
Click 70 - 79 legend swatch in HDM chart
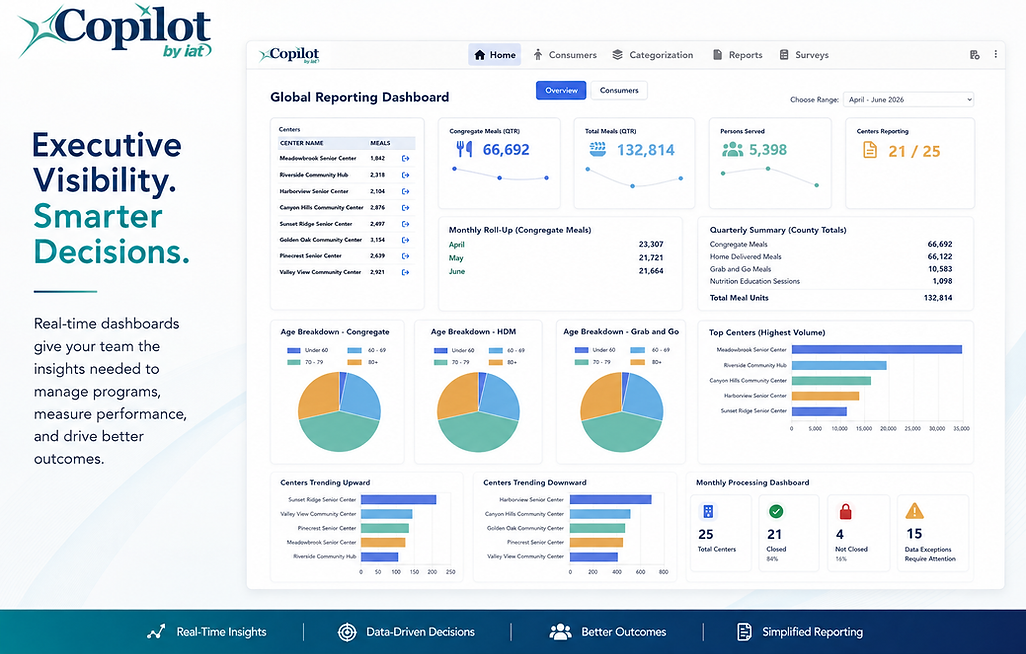click(440, 362)
